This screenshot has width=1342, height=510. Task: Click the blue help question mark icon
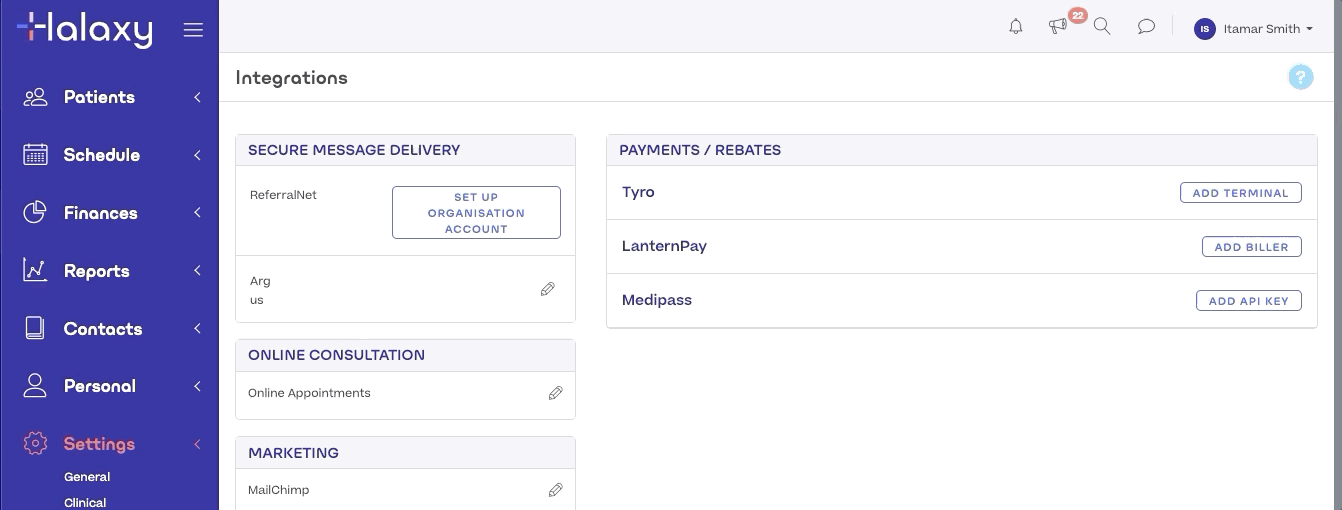1300,77
